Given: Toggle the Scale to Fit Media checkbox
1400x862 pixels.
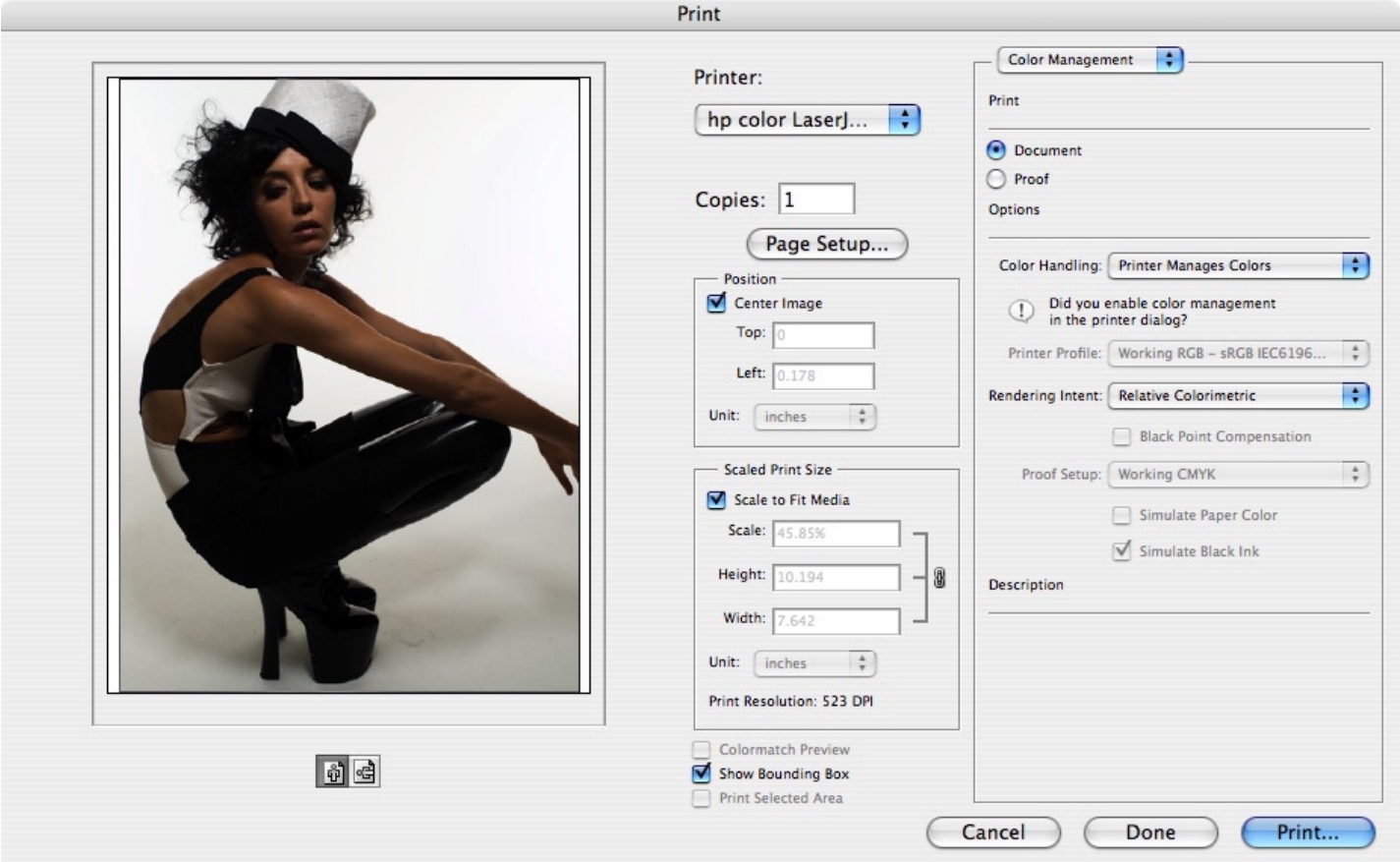Looking at the screenshot, I should pos(716,500).
